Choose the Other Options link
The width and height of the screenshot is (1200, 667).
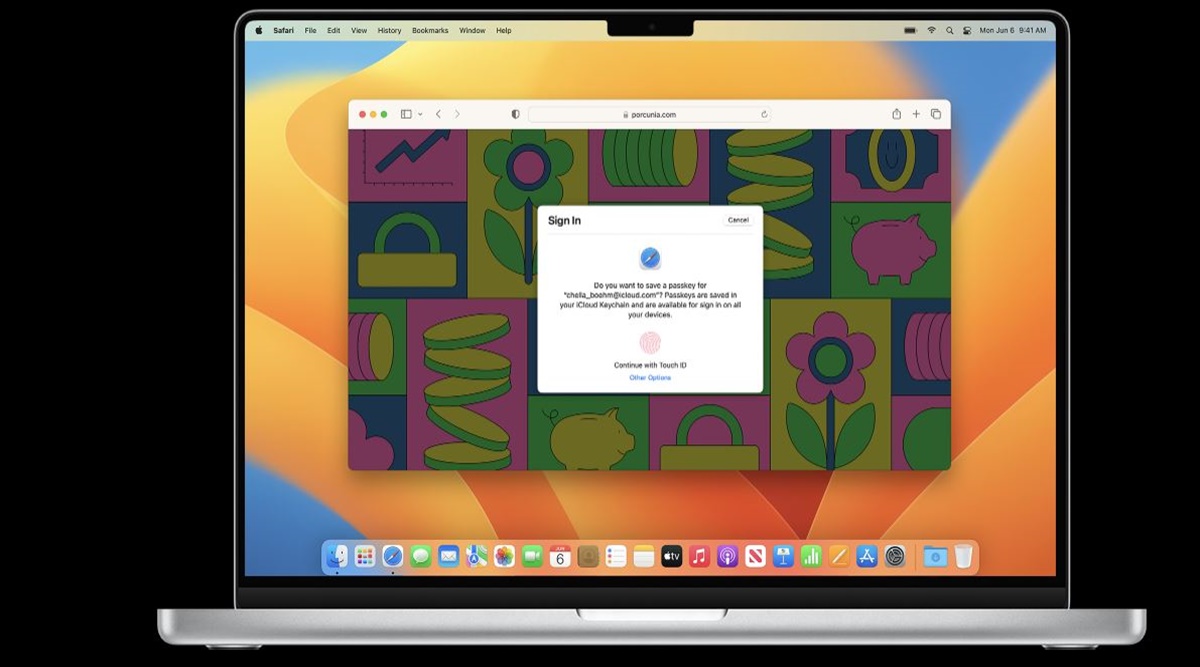pyautogui.click(x=650, y=378)
